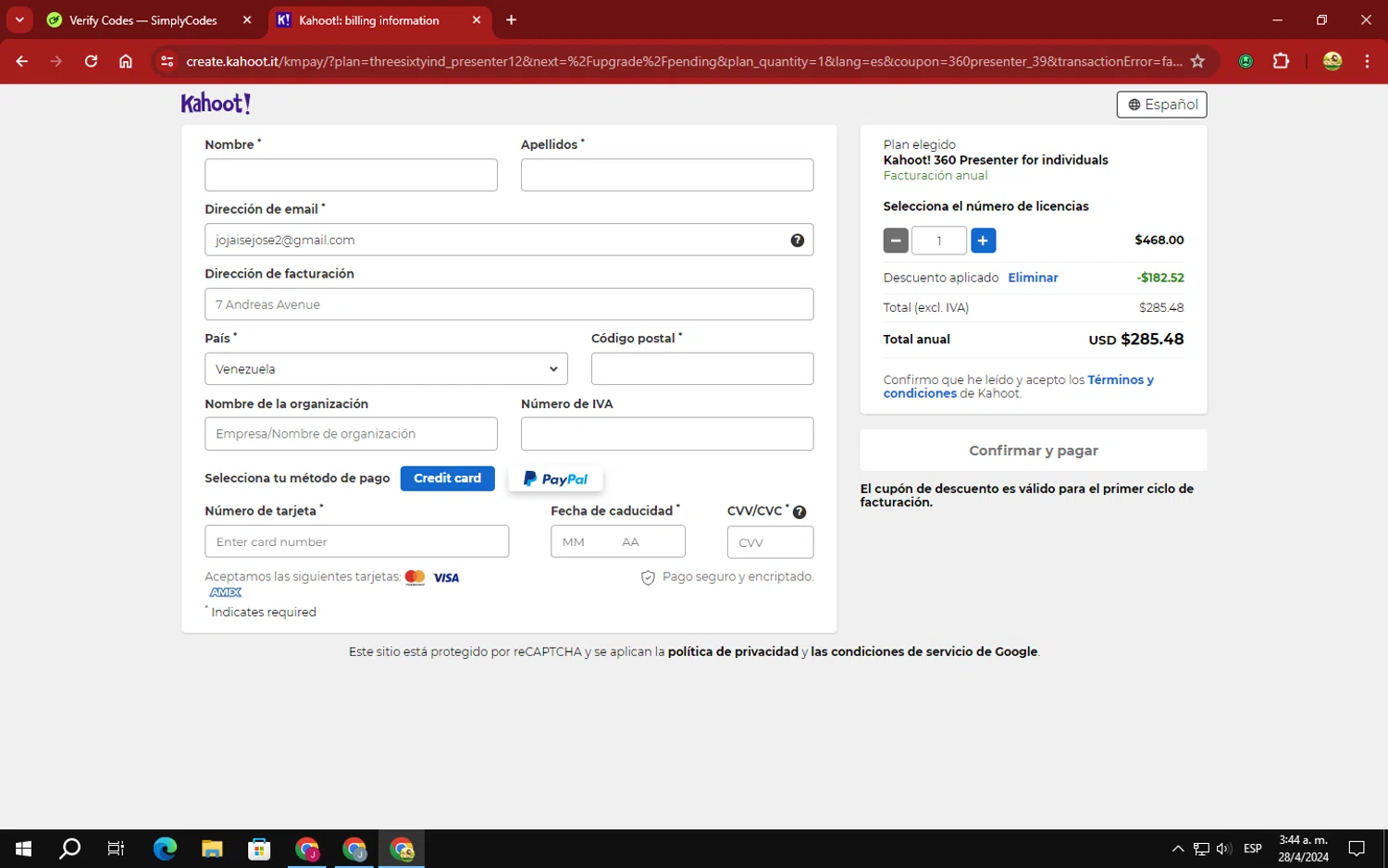Click the Número de tarjeta field
This screenshot has height=868, width=1388.
(356, 541)
